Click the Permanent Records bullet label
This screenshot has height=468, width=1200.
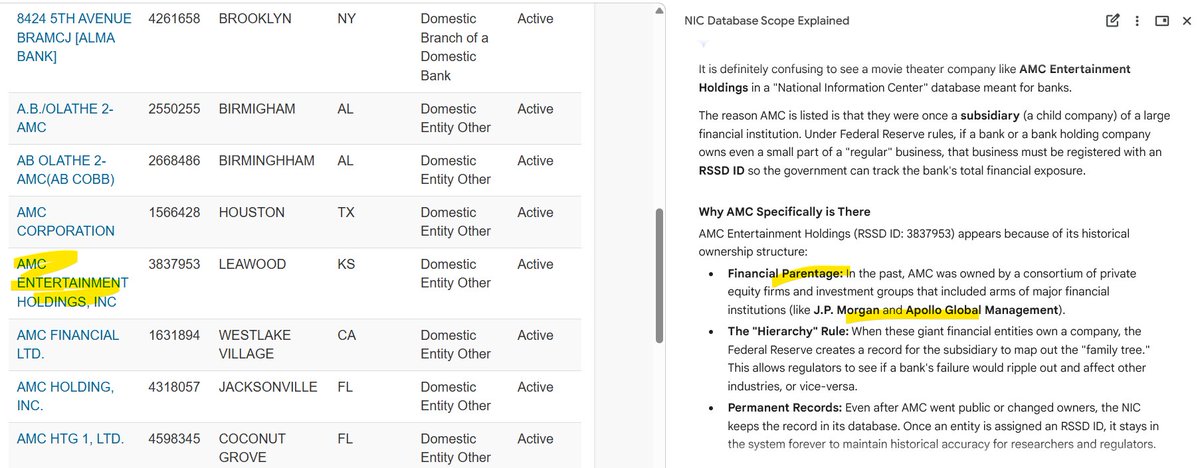click(783, 408)
